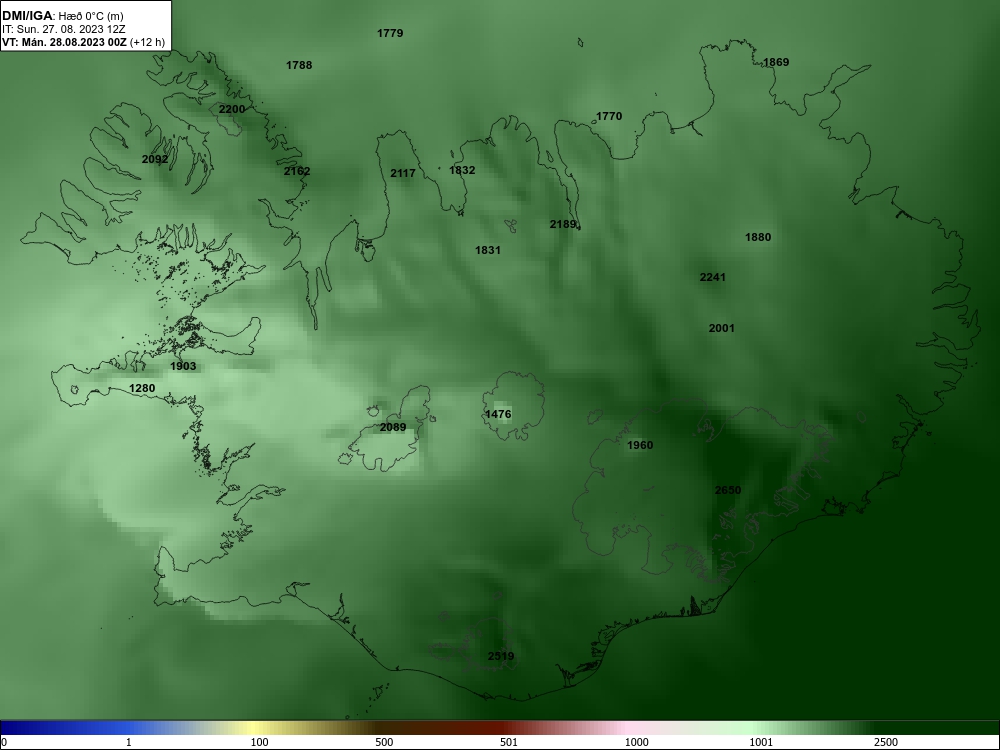Image resolution: width=1000 pixels, height=750 pixels.
Task: Click the 2200 label in the Westfjords
Action: click(x=232, y=109)
